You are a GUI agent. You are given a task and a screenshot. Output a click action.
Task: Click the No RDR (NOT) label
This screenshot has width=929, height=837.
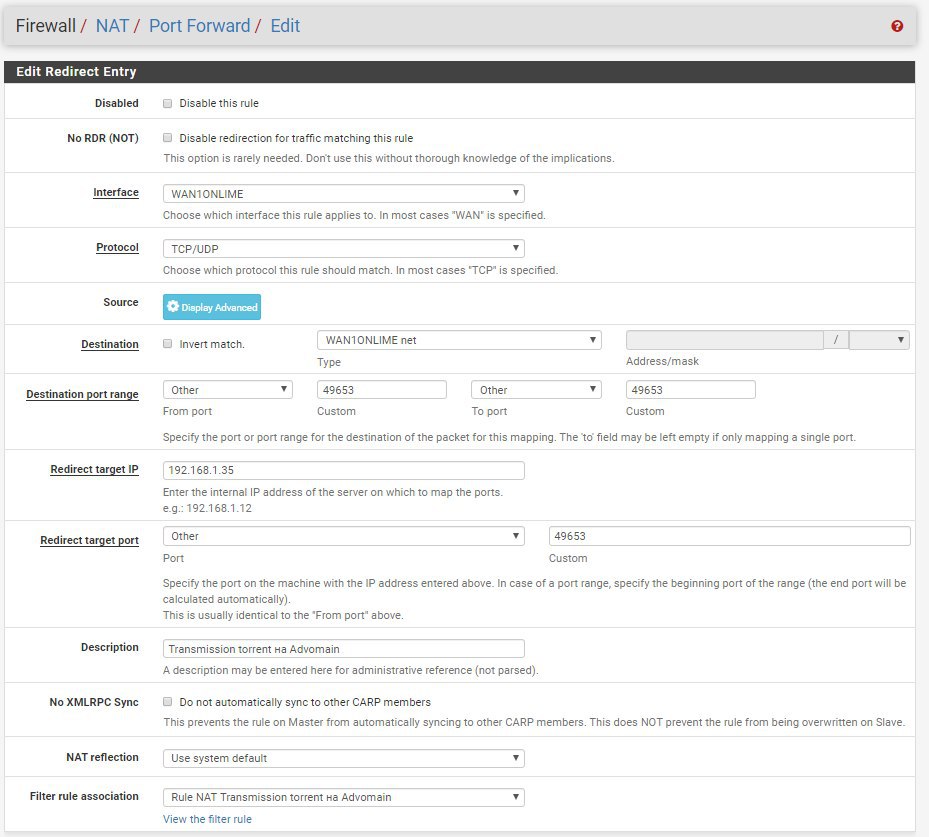point(102,138)
